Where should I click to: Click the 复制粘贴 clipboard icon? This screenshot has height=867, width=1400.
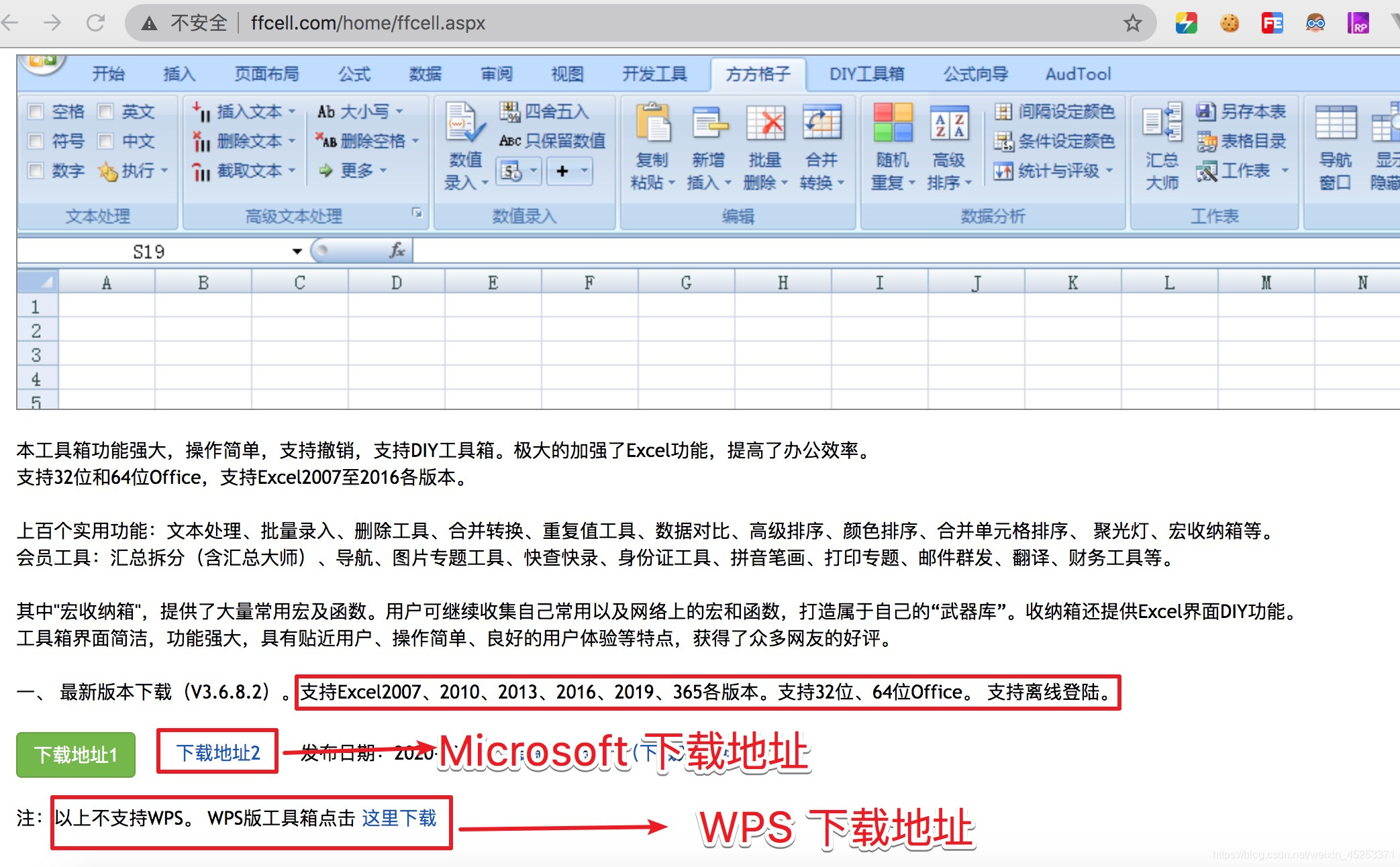(653, 122)
